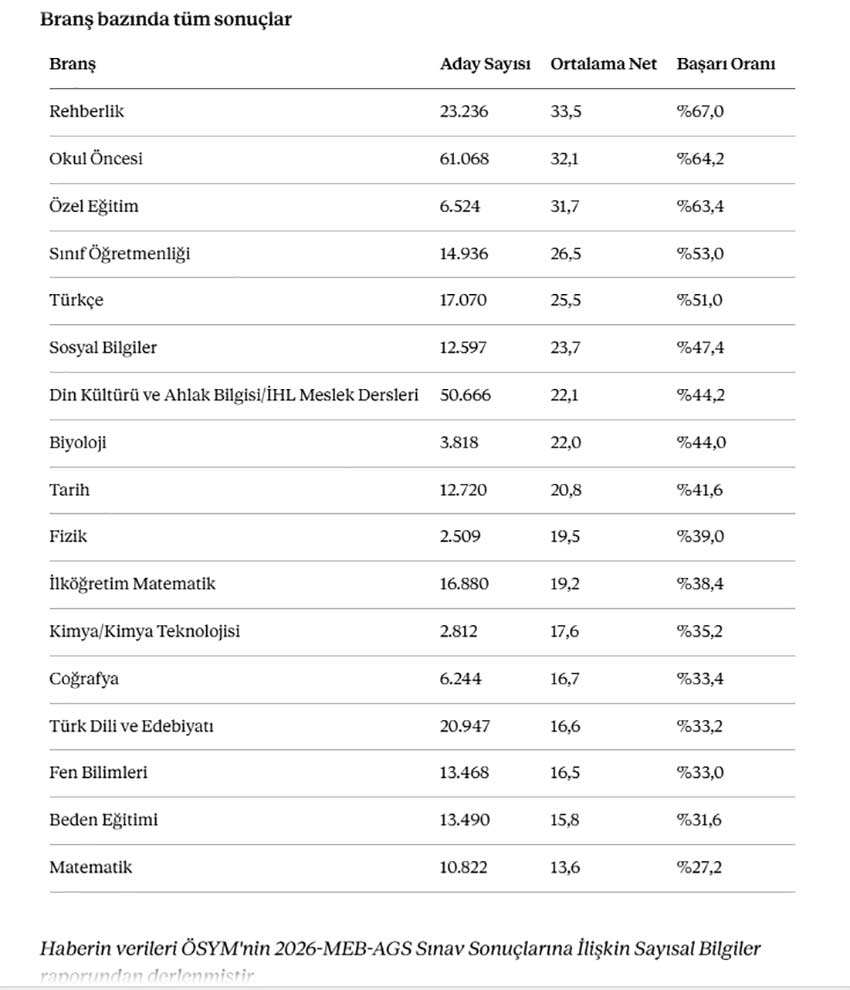This screenshot has width=850, height=990.
Task: Click the Tarih success rate %41,6
Action: click(700, 490)
